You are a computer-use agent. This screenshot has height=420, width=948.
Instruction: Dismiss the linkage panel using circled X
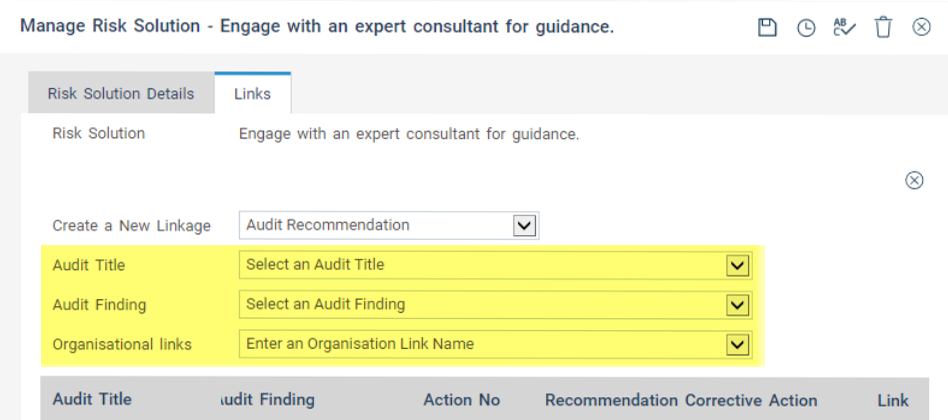[914, 180]
